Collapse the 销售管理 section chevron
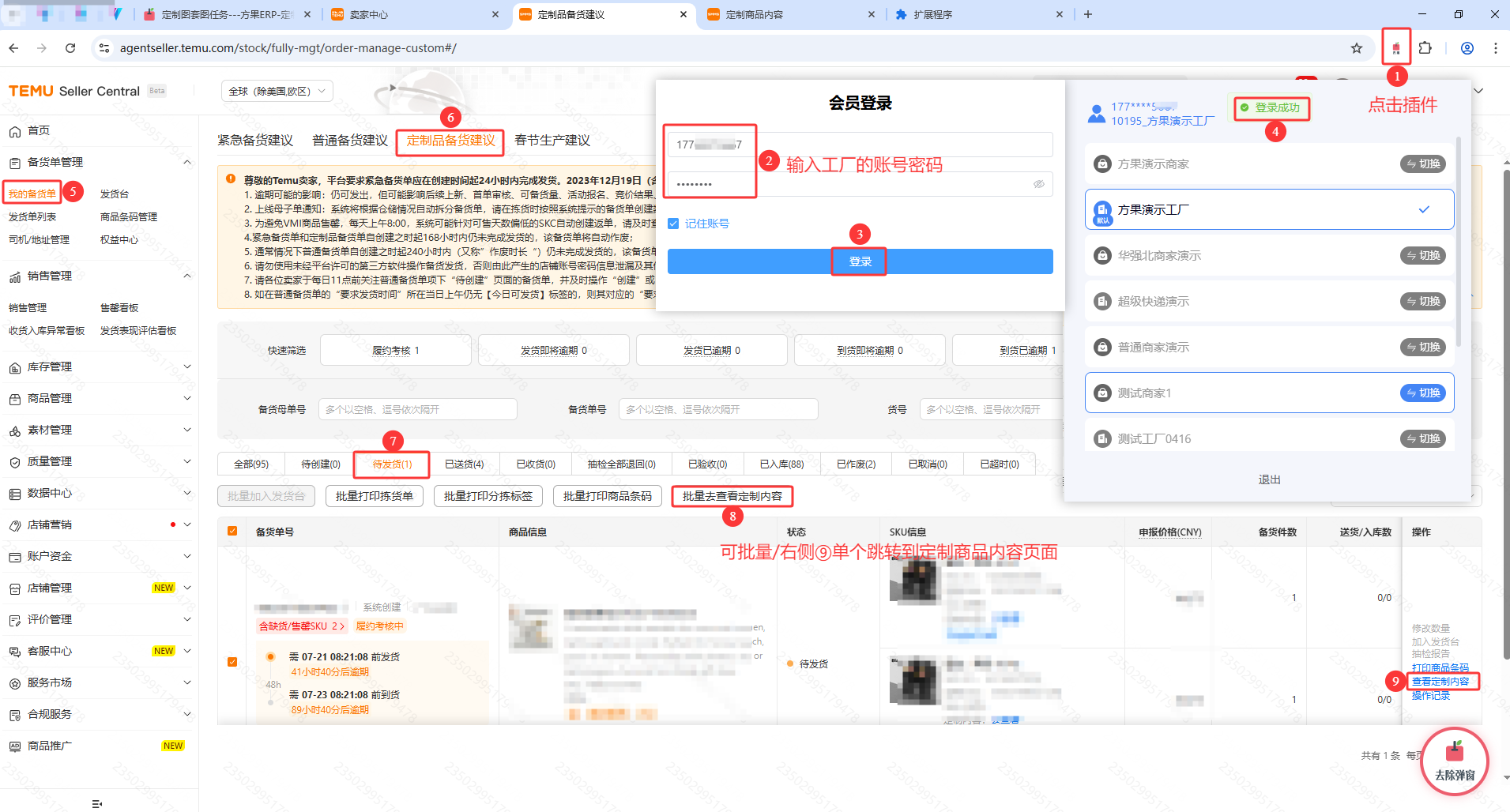Image resolution: width=1510 pixels, height=812 pixels. (x=187, y=276)
